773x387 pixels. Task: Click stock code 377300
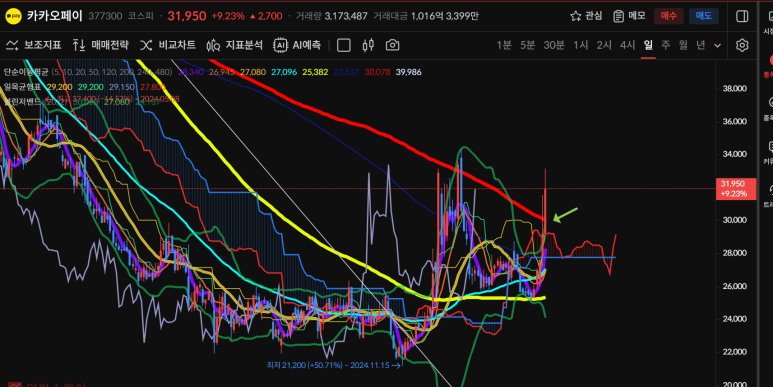105,16
